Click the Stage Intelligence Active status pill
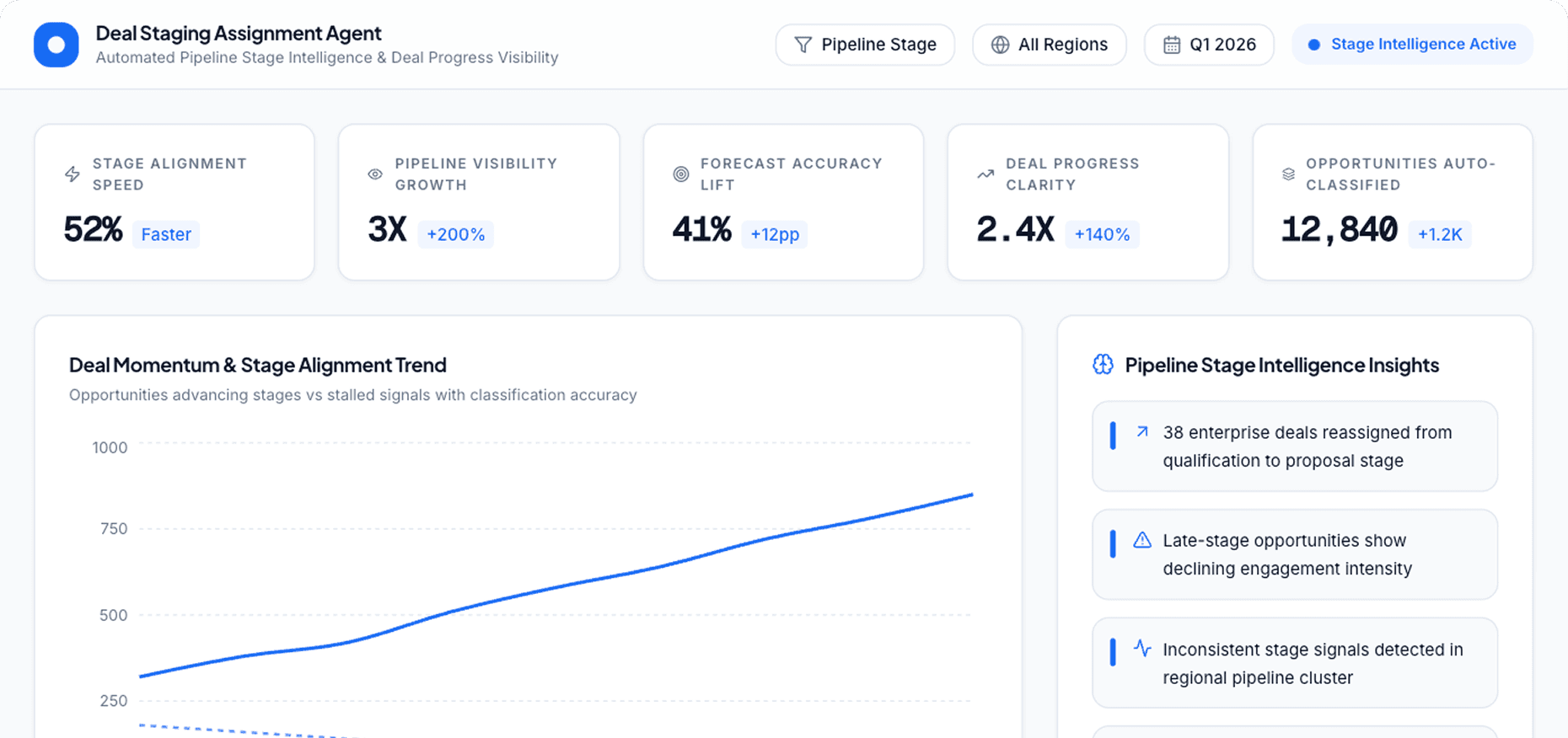Screen dimensions: 1568x738 pyautogui.click(x=1412, y=45)
